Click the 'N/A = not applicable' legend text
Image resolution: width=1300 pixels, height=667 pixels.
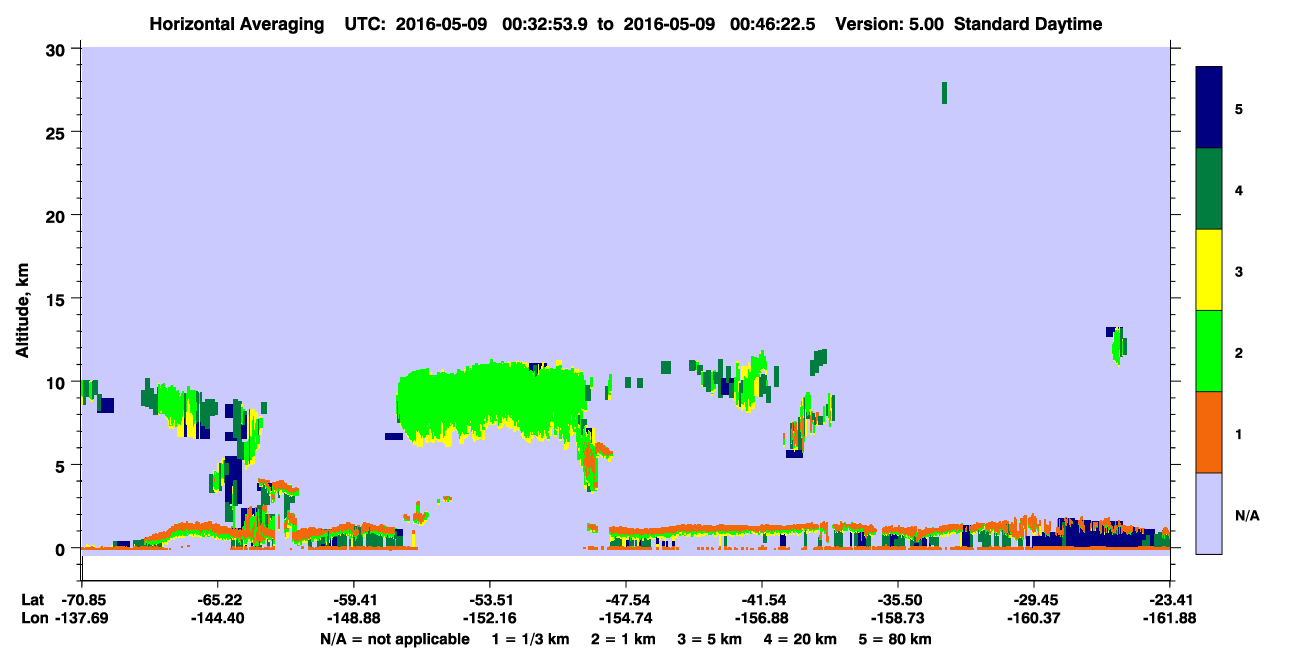tap(394, 639)
